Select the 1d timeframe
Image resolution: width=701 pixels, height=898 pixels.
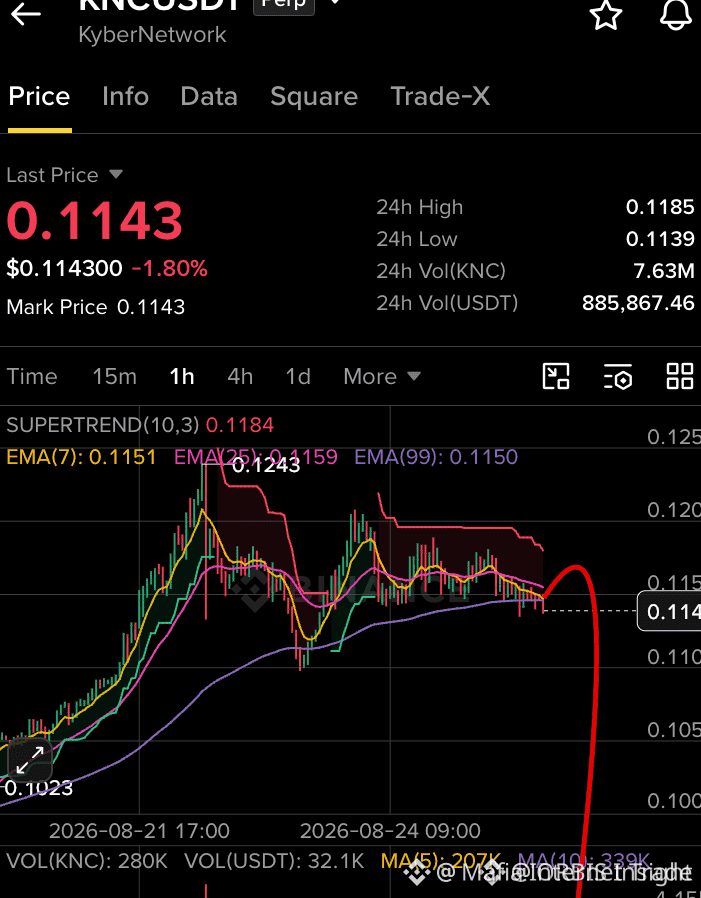[298, 376]
